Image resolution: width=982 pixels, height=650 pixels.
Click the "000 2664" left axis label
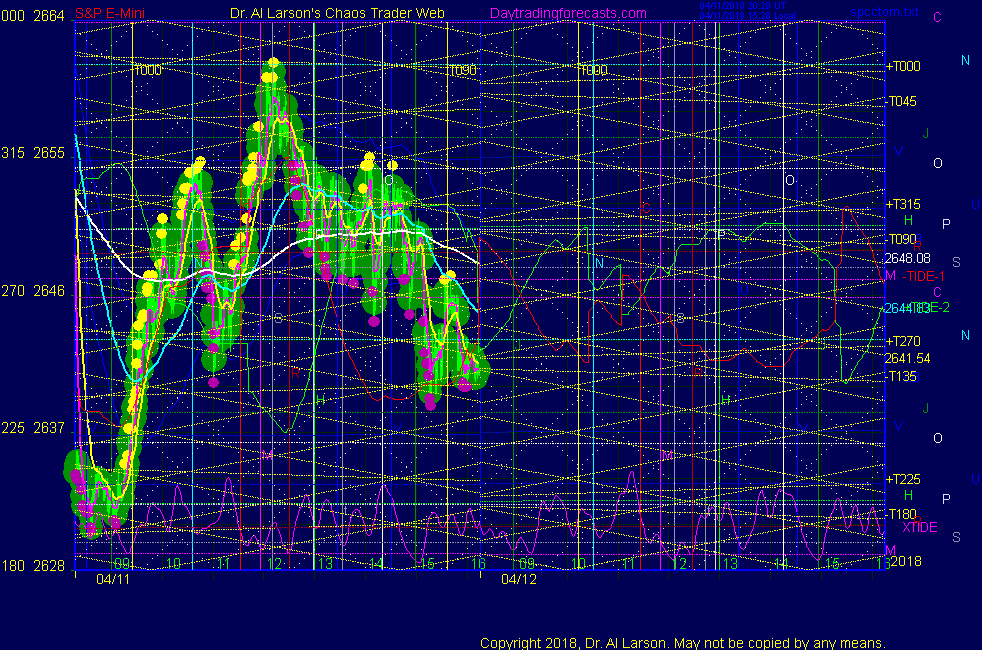(x=33, y=16)
